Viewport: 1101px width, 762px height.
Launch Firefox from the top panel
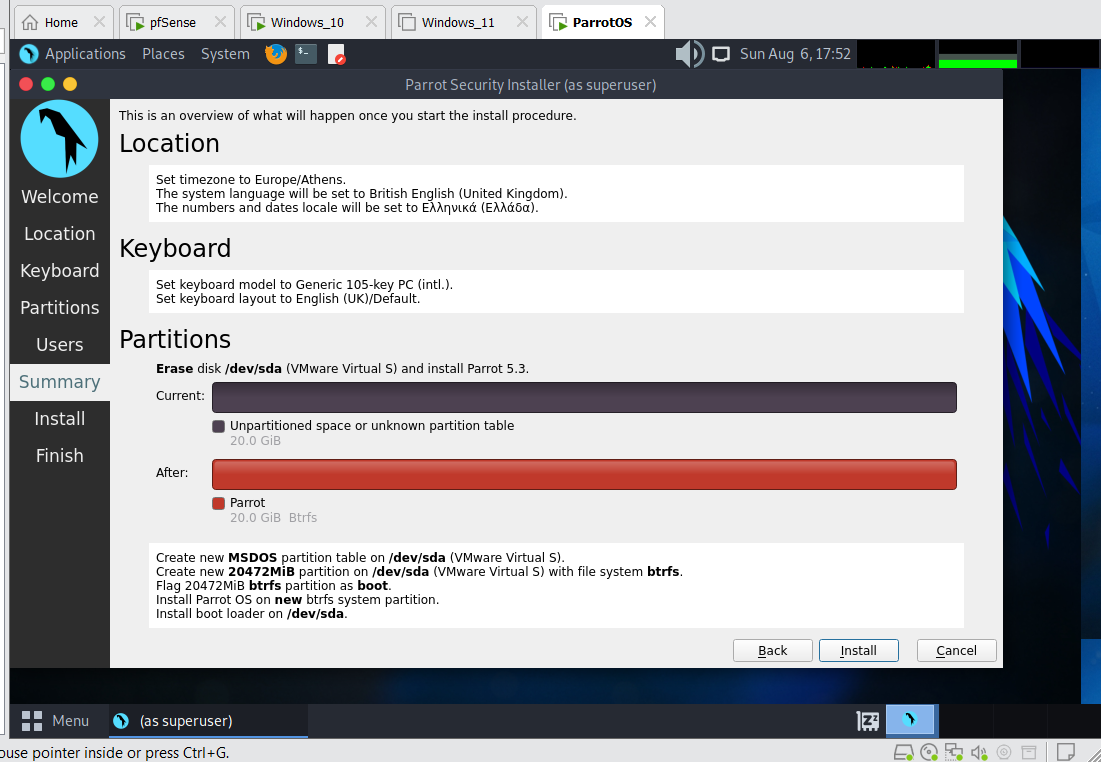tap(276, 54)
